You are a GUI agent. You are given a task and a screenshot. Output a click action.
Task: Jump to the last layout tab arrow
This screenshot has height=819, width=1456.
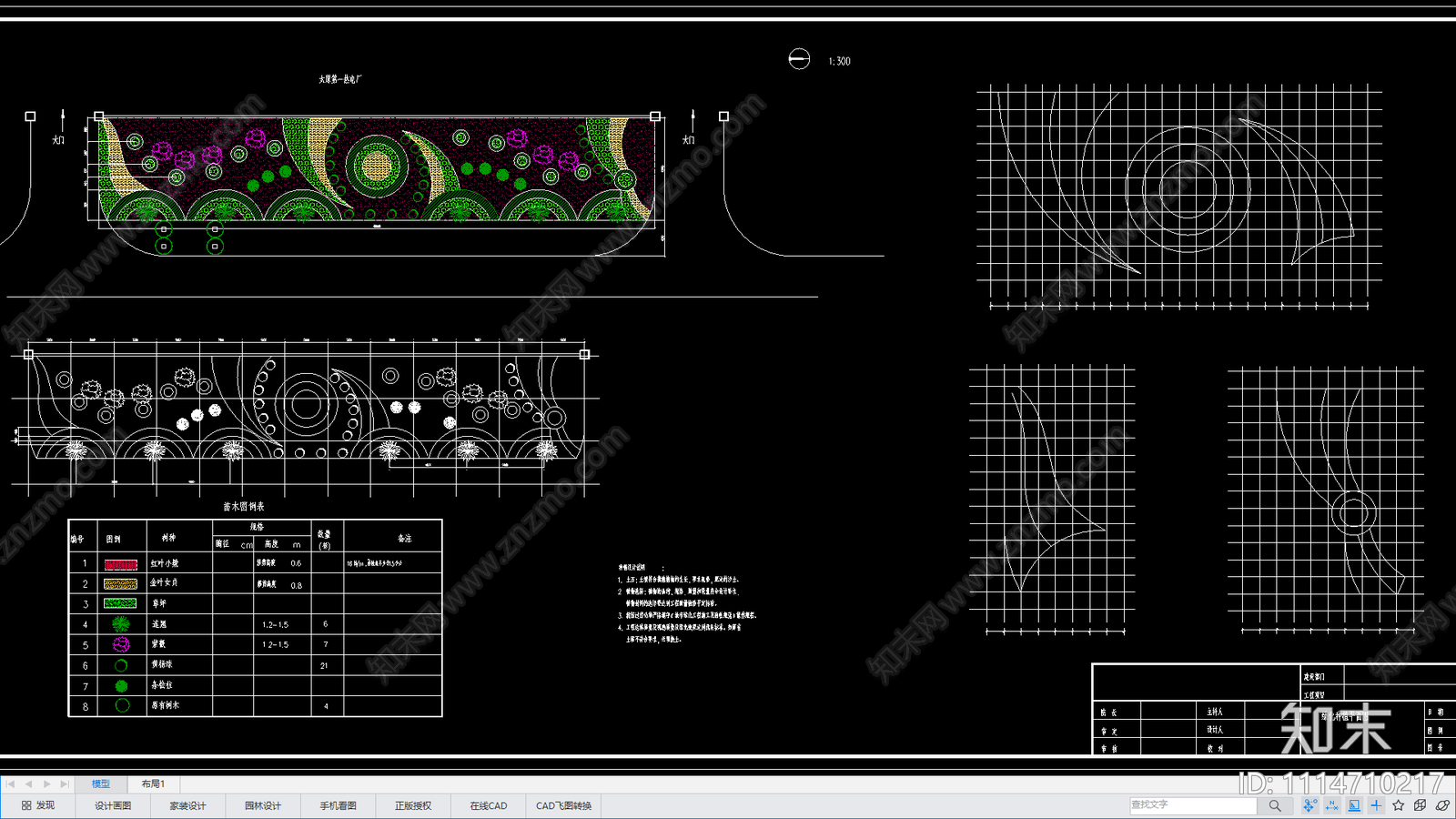(x=65, y=784)
